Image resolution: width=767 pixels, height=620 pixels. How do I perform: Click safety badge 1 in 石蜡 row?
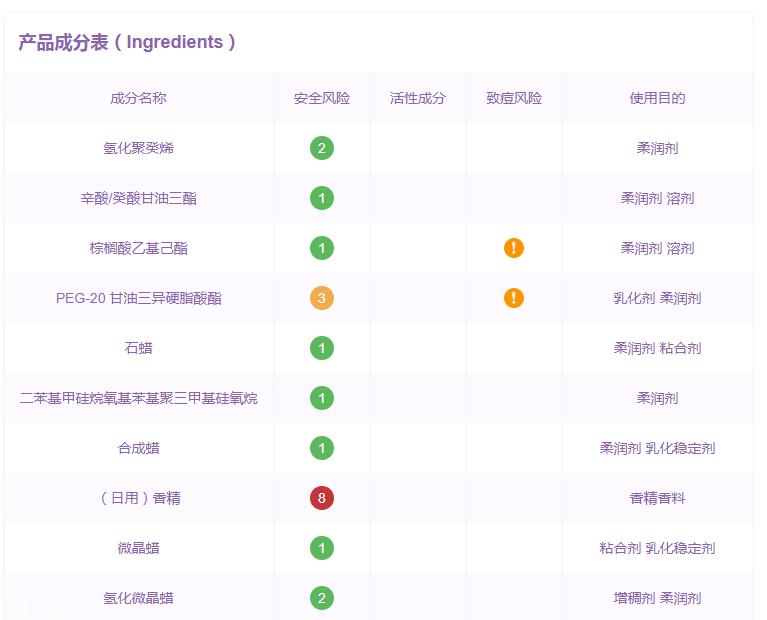point(322,348)
